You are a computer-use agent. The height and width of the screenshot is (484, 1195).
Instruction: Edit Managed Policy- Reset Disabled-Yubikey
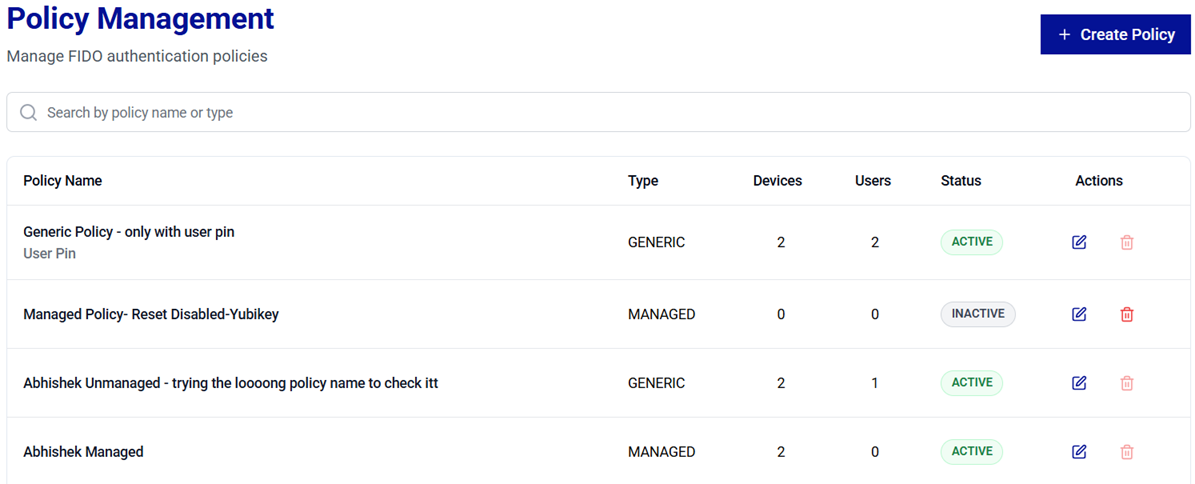pyautogui.click(x=1079, y=314)
